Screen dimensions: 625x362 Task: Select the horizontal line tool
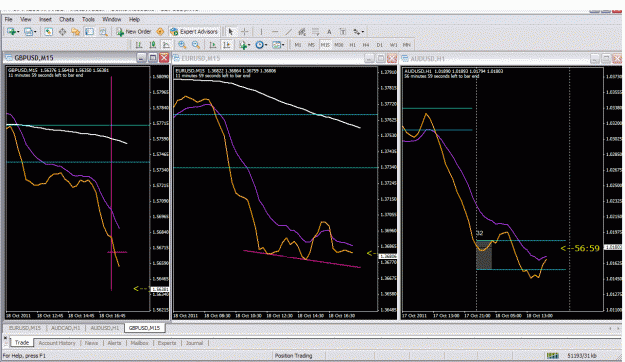point(275,31)
